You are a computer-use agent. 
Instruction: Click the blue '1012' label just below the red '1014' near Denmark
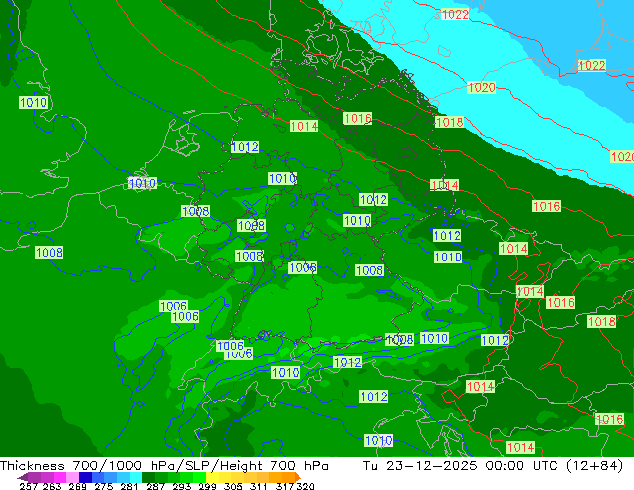click(245, 146)
